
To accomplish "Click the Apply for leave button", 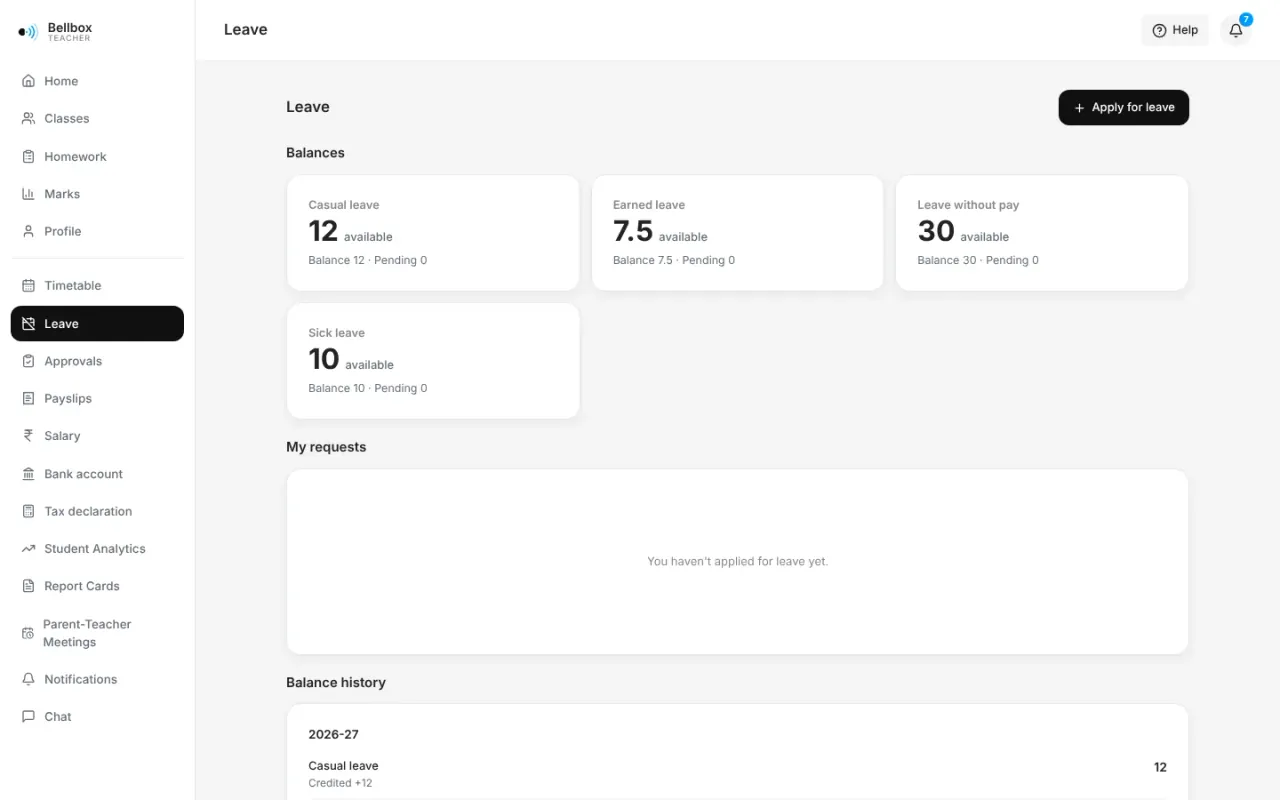I will [1123, 107].
